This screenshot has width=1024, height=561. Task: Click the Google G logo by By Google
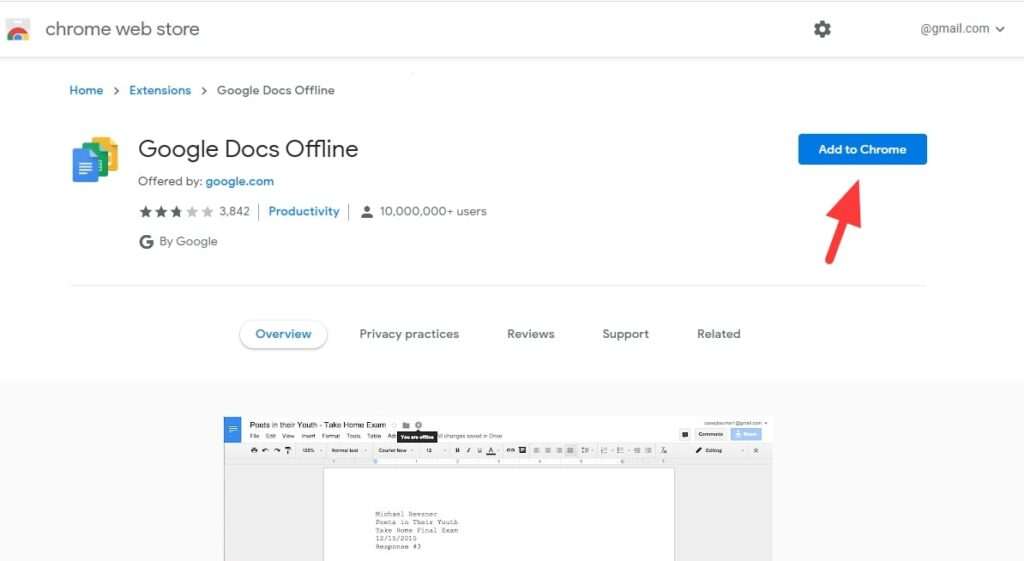tap(146, 242)
